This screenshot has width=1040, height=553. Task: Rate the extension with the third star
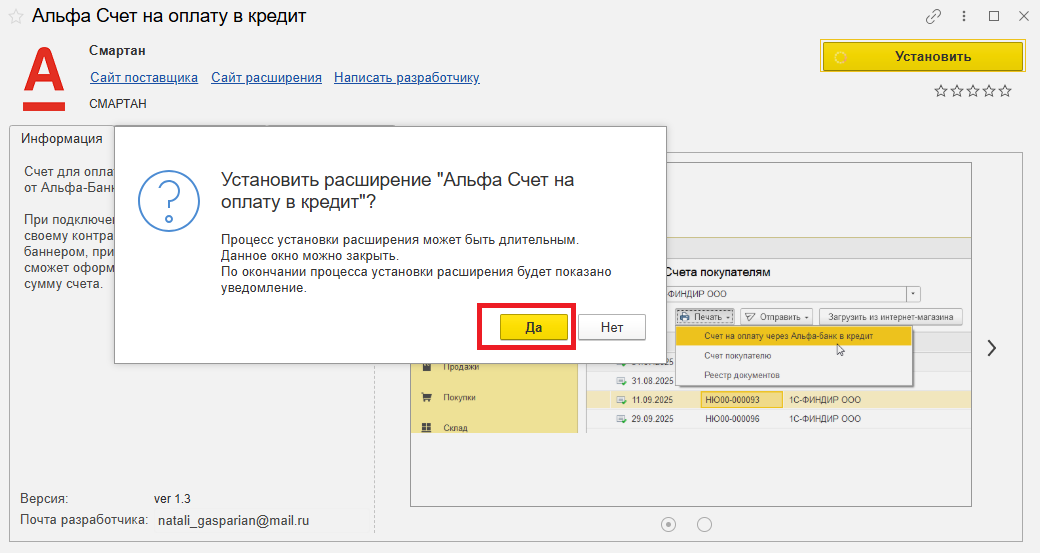click(x=973, y=91)
